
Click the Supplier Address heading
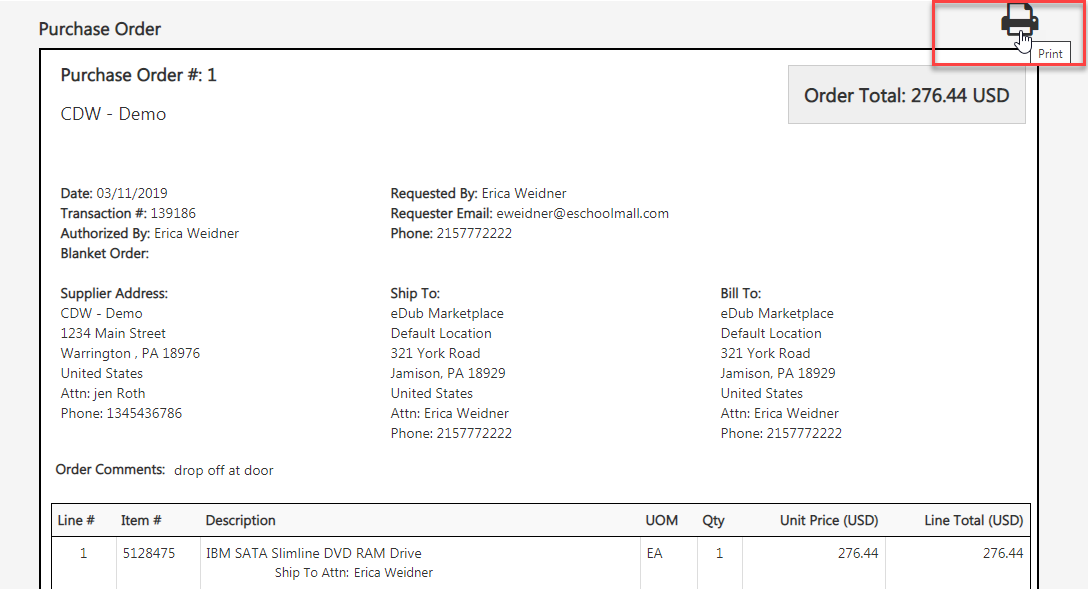[x=114, y=293]
